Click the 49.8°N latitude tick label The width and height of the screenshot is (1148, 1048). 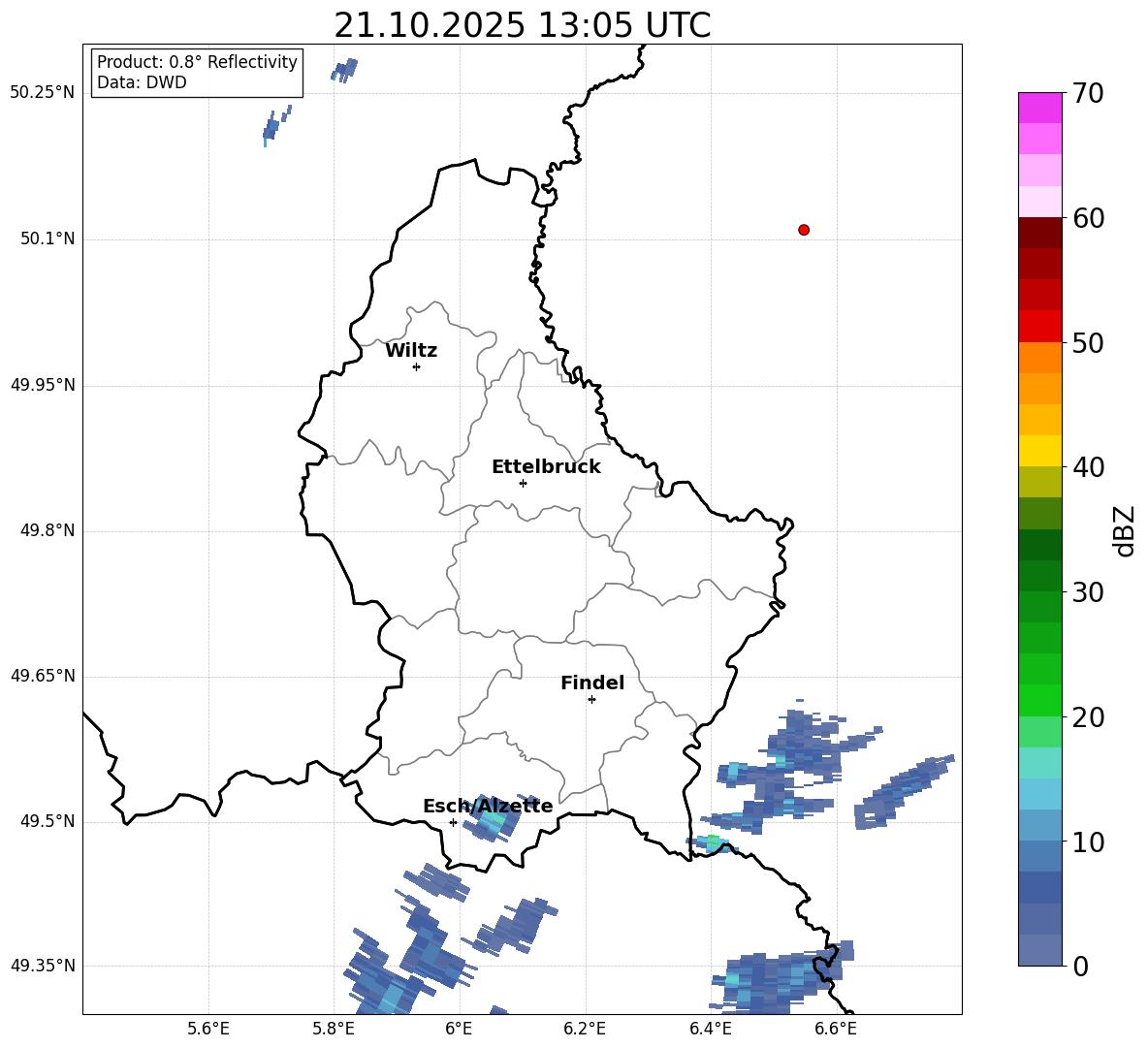pos(48,530)
